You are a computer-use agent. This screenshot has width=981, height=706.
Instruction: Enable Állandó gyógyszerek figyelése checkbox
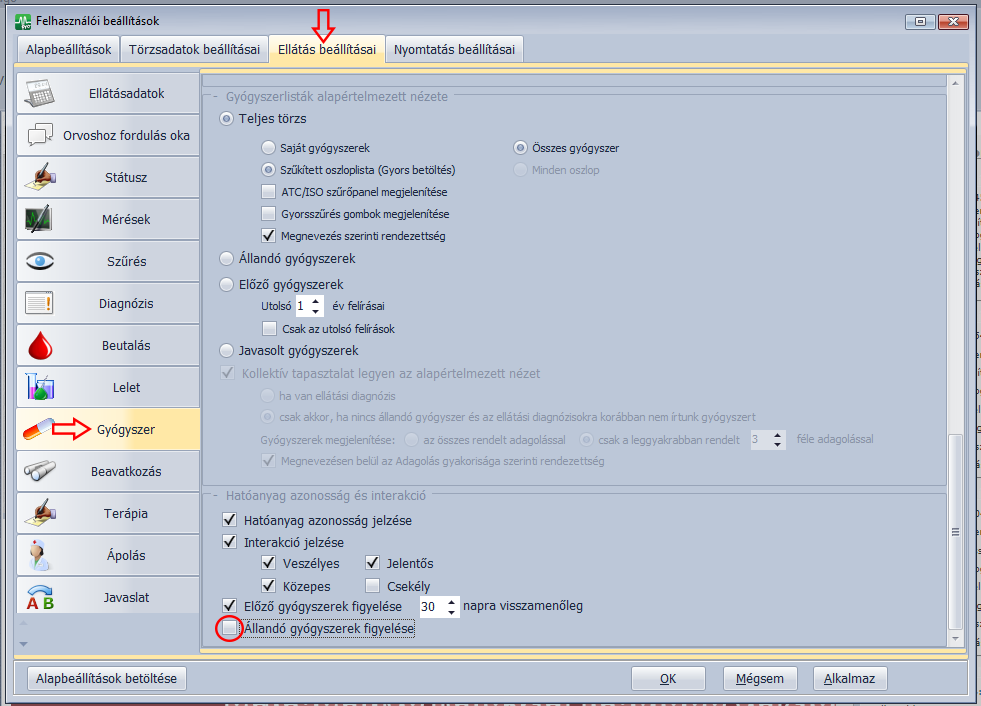click(230, 630)
